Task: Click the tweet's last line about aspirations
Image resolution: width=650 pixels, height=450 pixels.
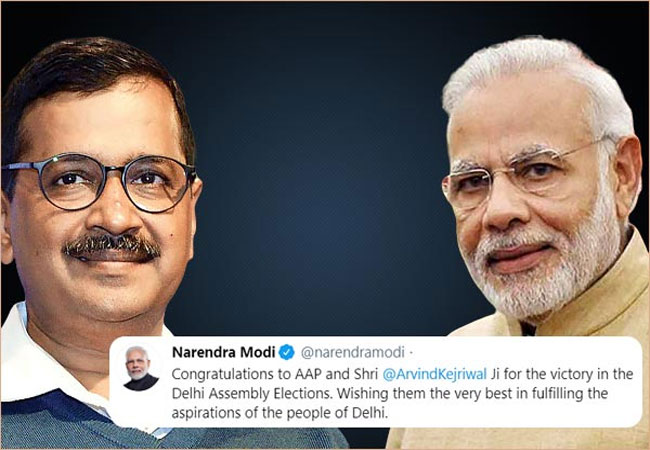Action: click(280, 413)
